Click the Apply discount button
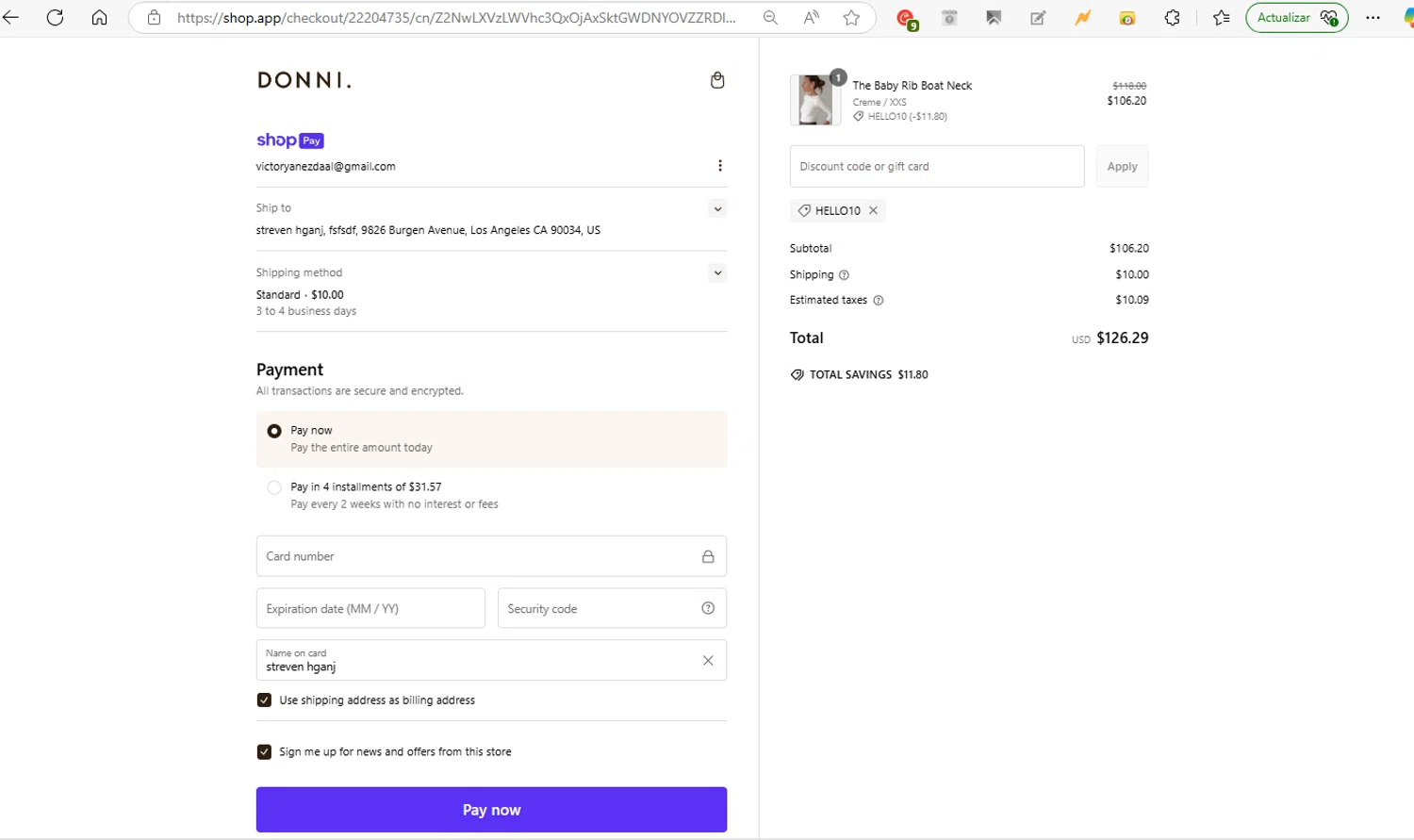1414x840 pixels. coord(1122,166)
